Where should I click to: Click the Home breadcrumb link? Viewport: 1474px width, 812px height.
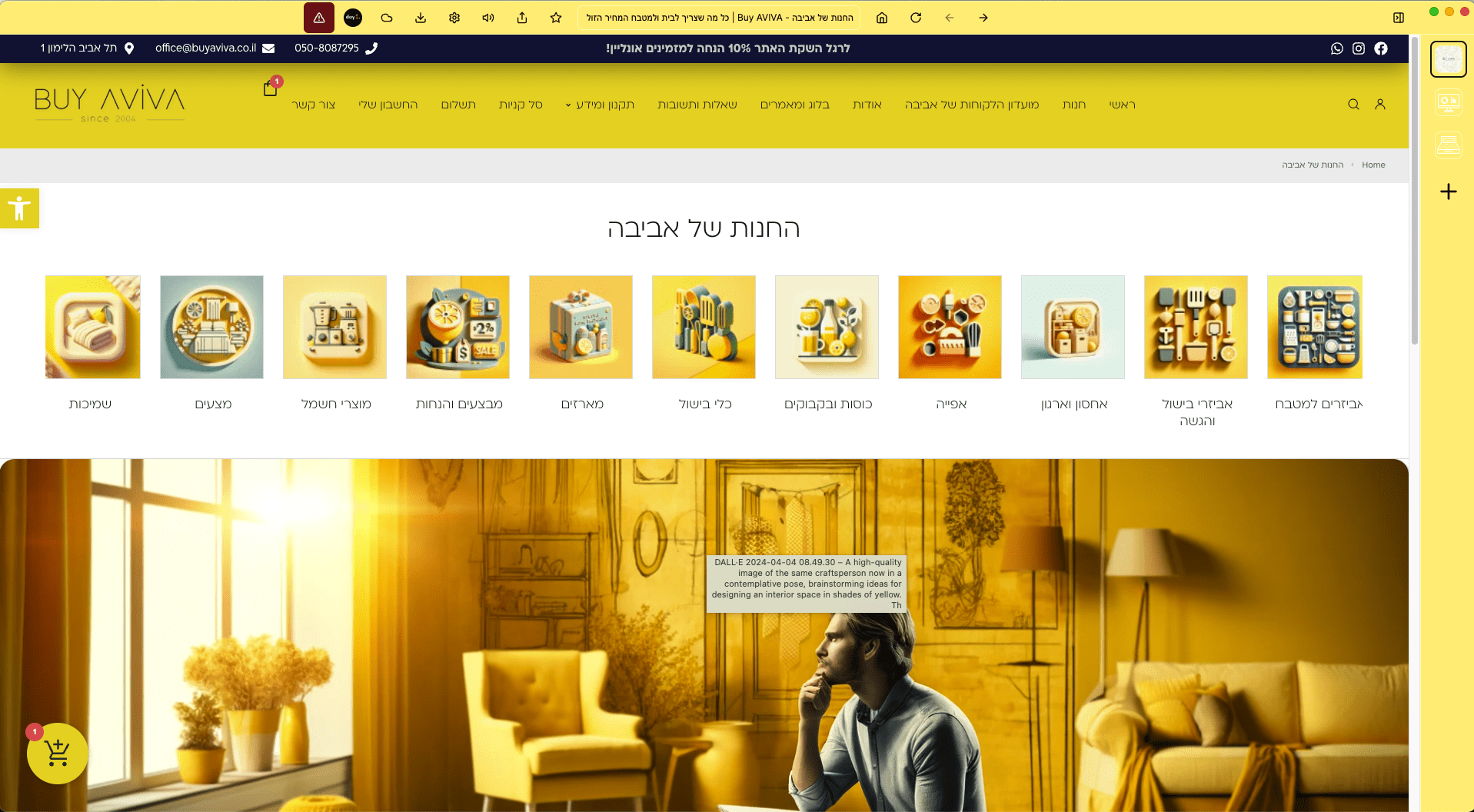coord(1373,165)
